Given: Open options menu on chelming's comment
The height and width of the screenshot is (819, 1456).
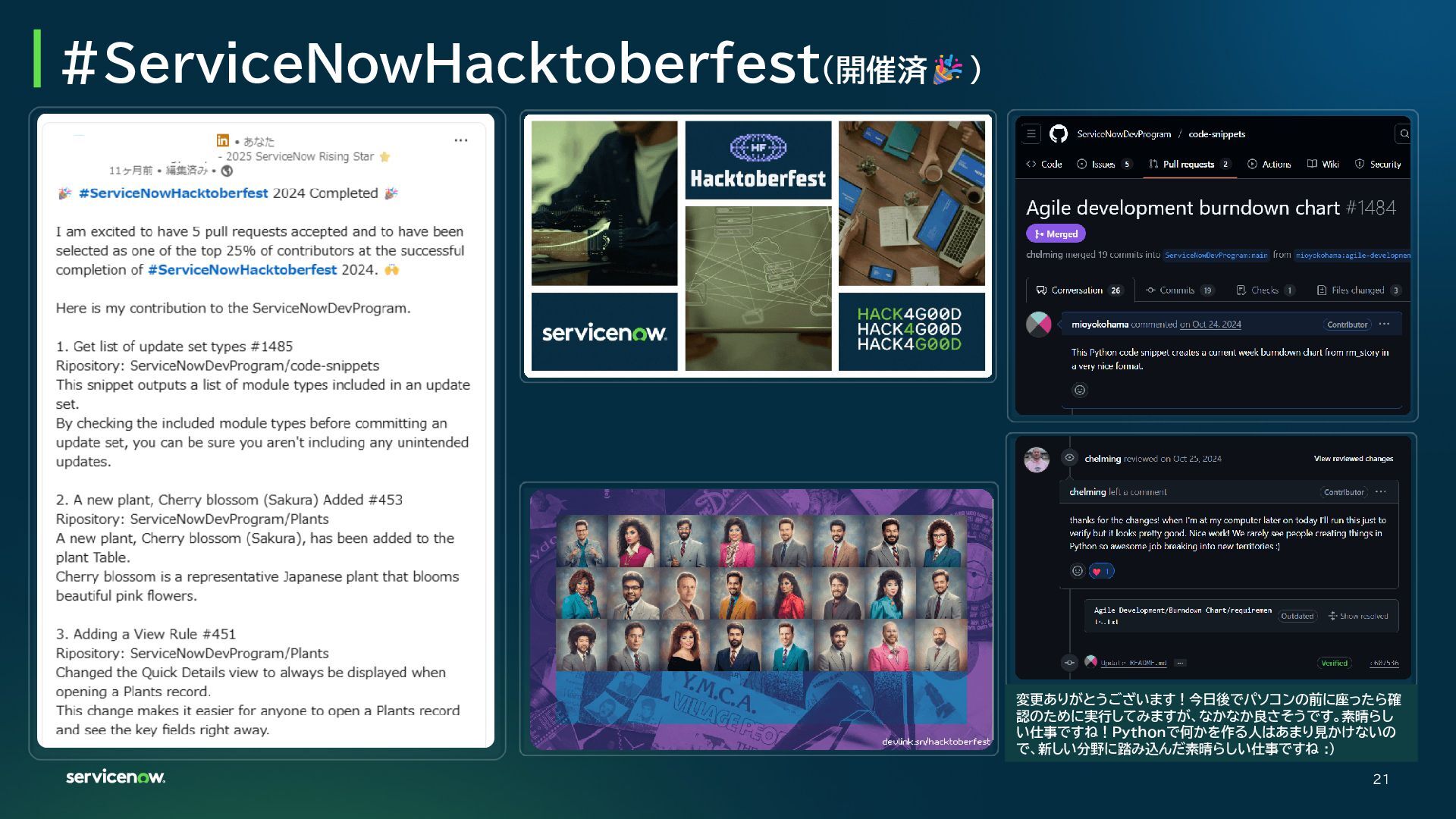Looking at the screenshot, I should click(1381, 491).
